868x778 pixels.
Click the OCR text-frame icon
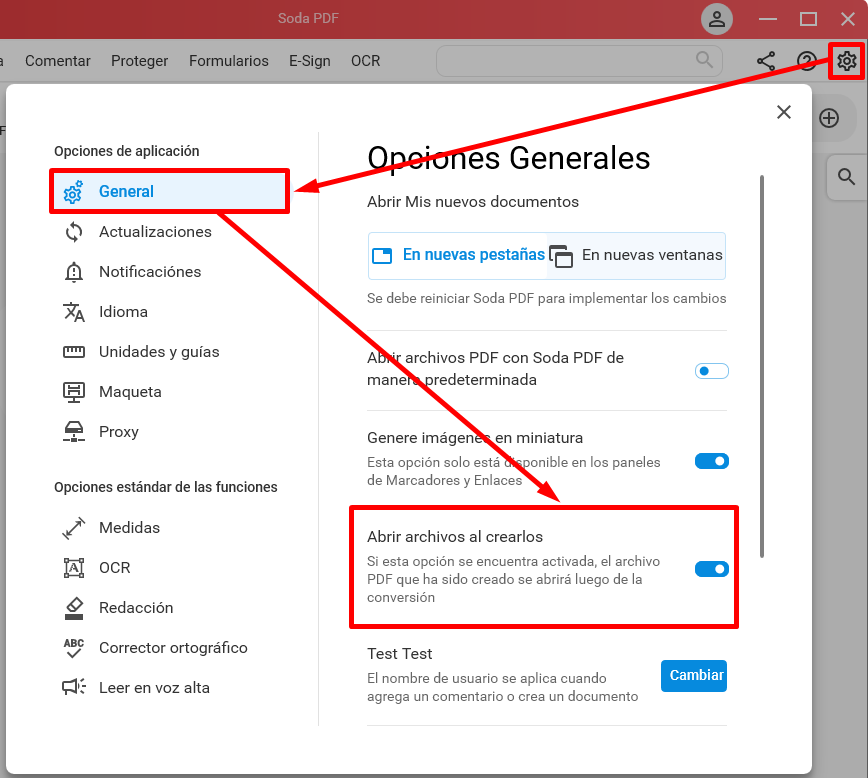pyautogui.click(x=74, y=568)
